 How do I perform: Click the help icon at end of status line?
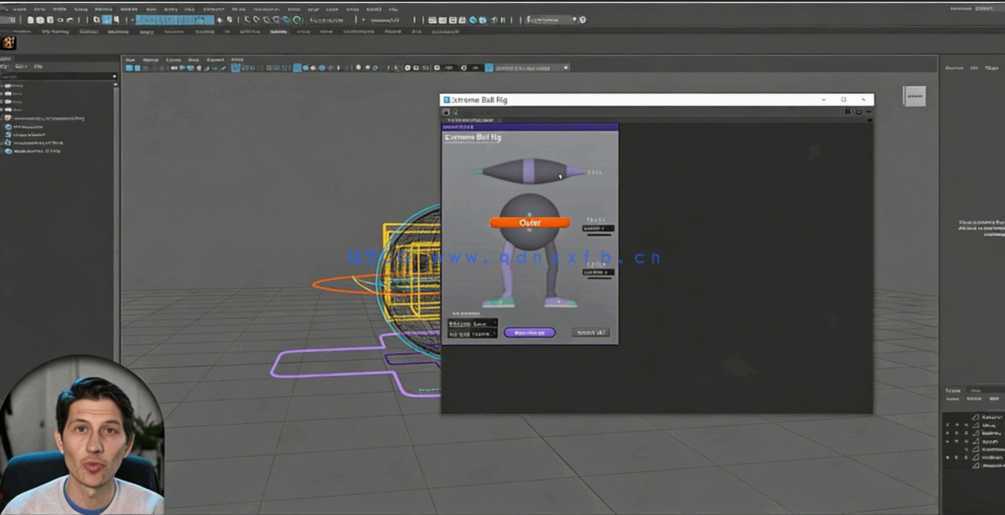click(x=583, y=20)
